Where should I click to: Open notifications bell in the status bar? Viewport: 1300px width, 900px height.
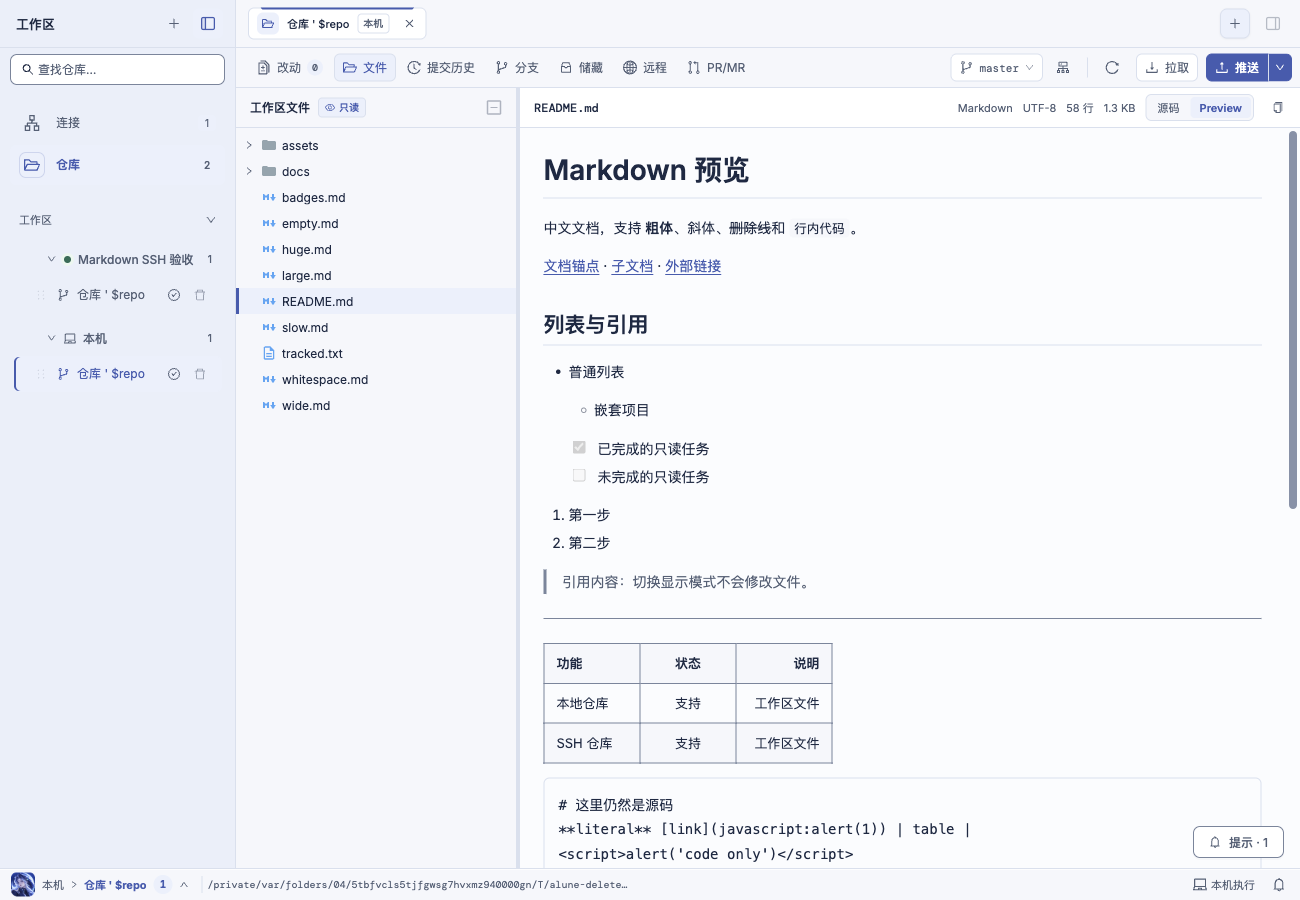[1279, 885]
